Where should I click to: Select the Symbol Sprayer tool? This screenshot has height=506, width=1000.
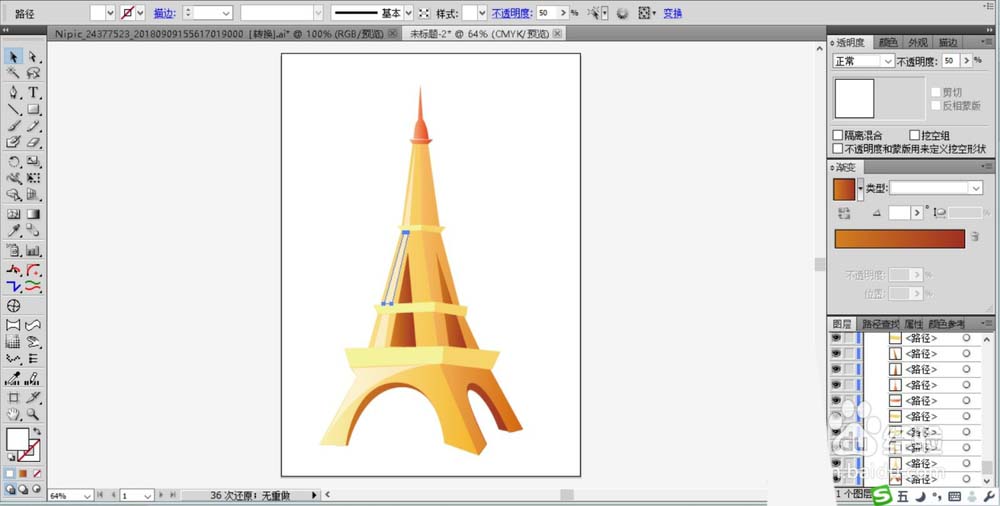13,251
